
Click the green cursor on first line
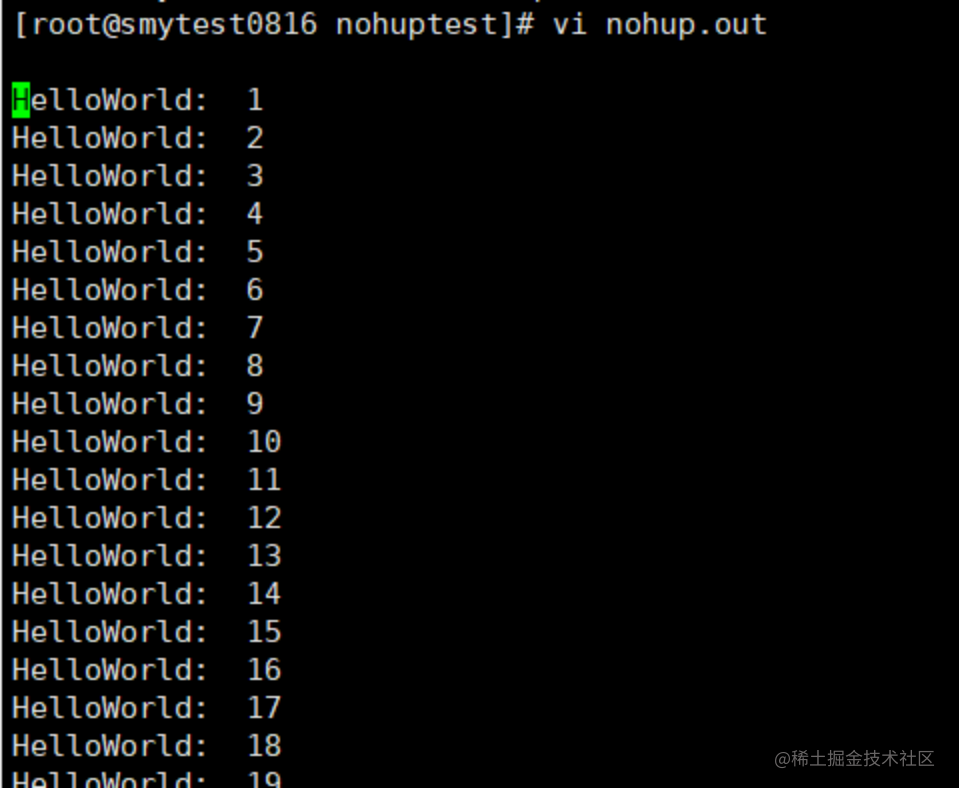point(21,100)
